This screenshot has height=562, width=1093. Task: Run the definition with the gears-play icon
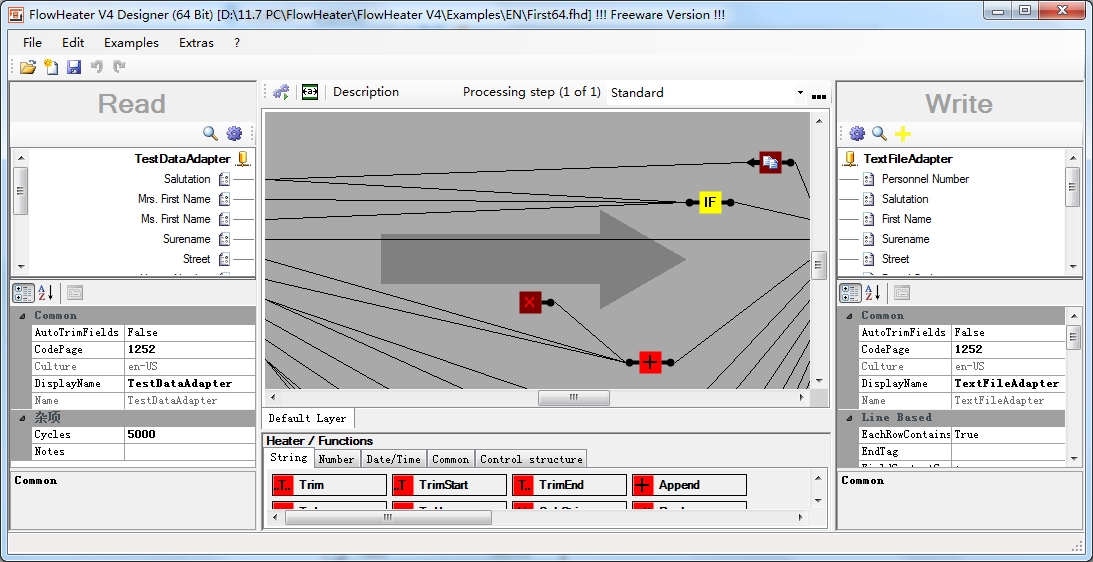pyautogui.click(x=281, y=92)
